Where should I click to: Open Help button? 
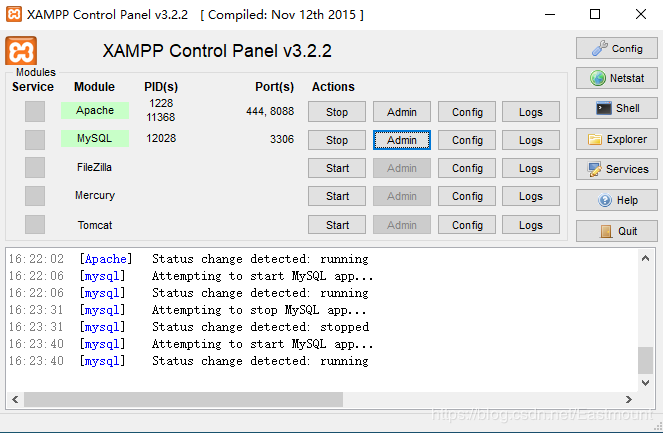[616, 200]
